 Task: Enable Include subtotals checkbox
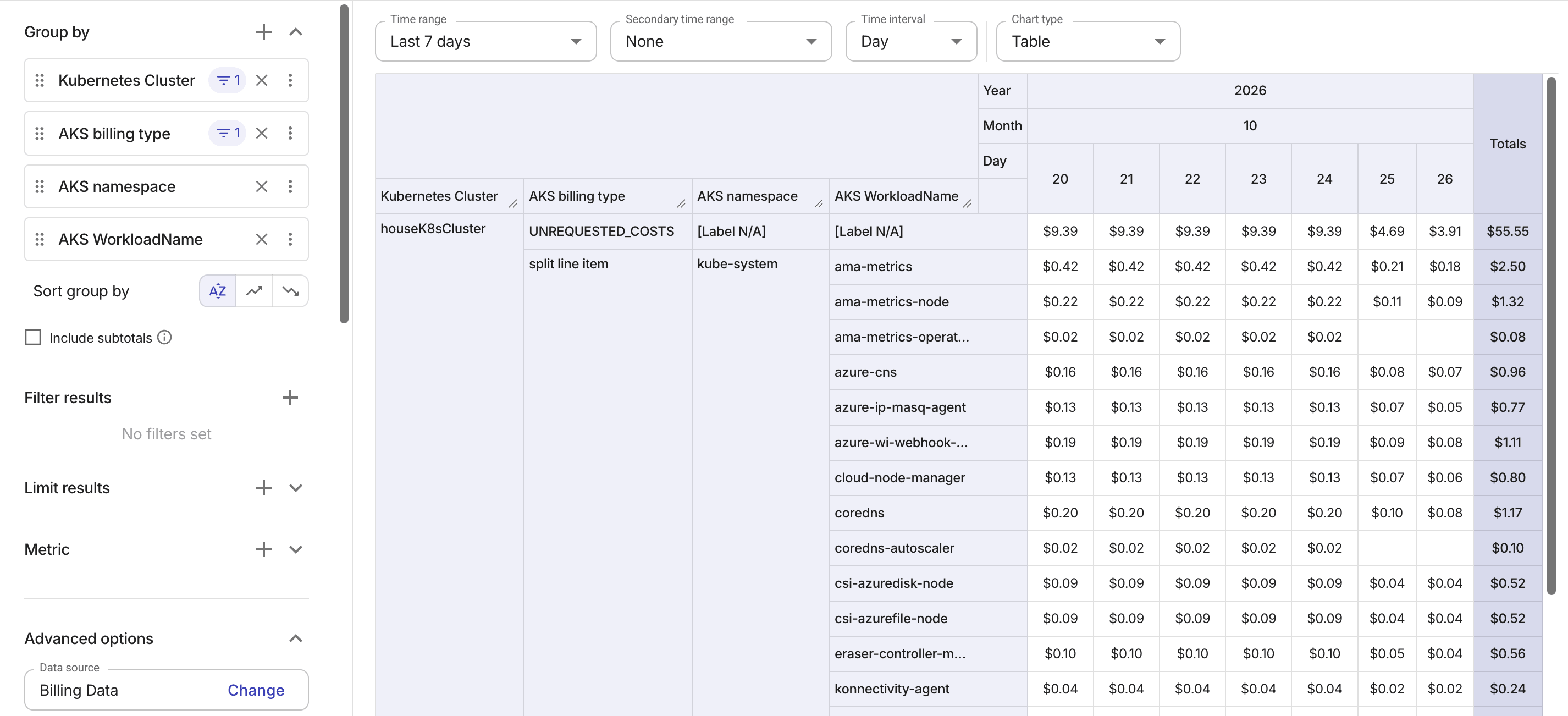33,337
